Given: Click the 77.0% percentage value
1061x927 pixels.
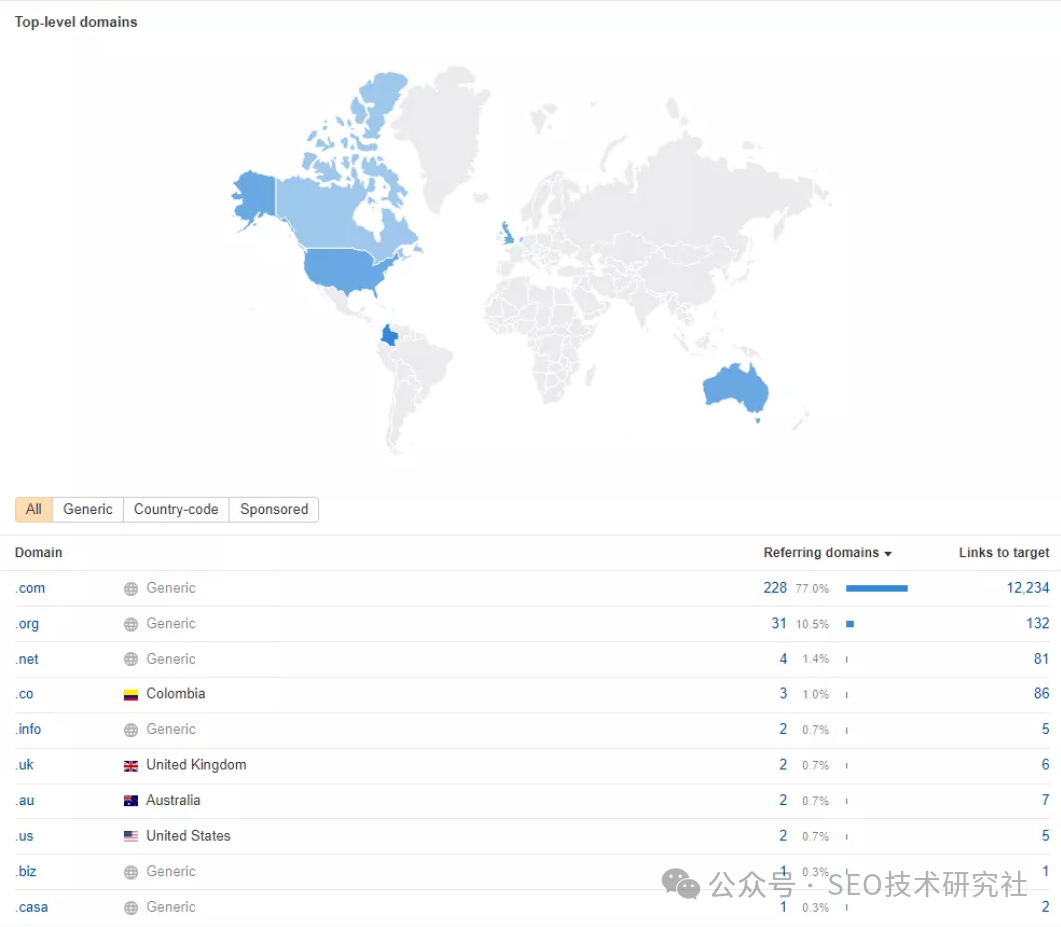Looking at the screenshot, I should 812,589.
